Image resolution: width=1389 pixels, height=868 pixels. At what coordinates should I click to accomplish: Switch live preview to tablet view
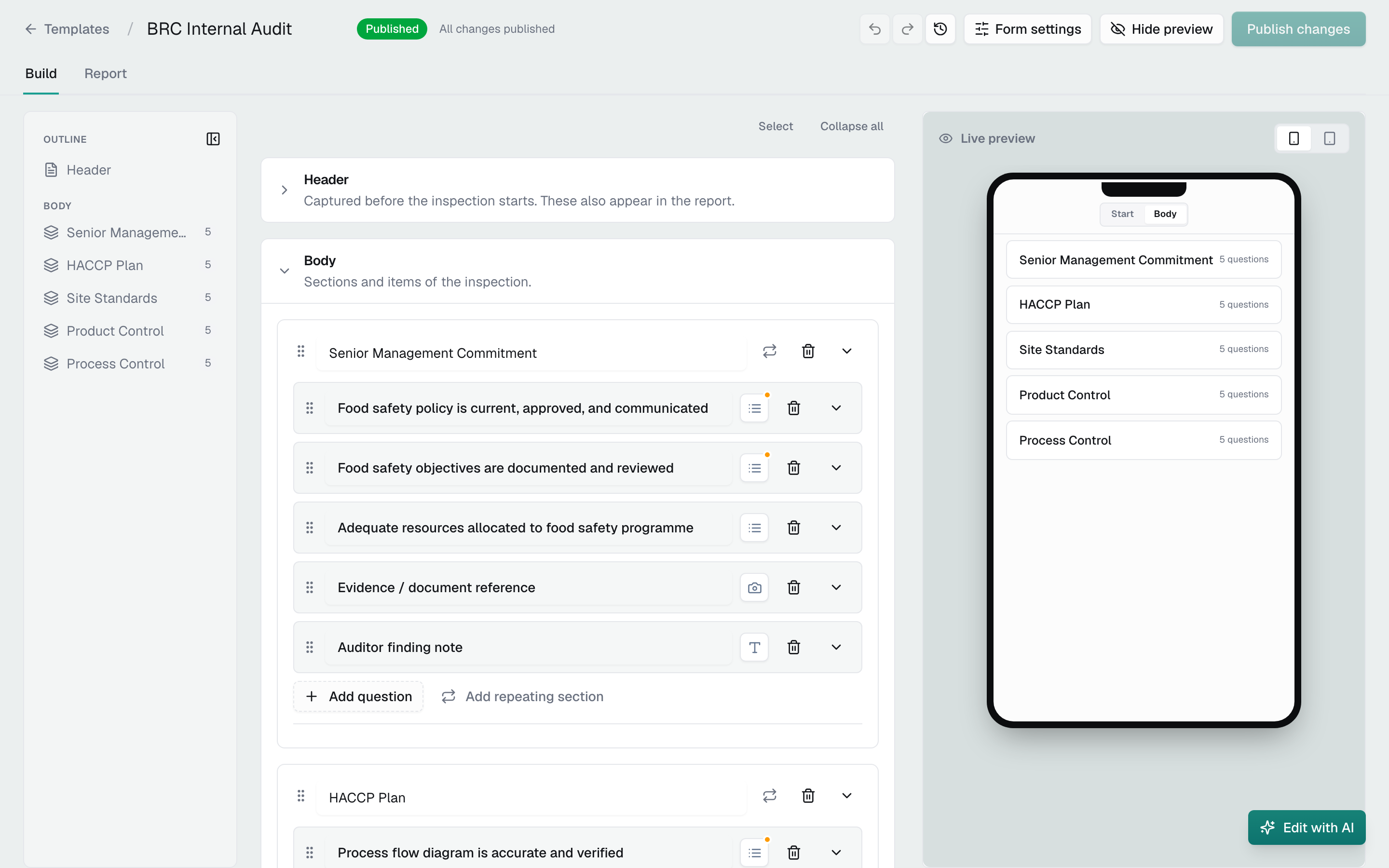coord(1329,138)
